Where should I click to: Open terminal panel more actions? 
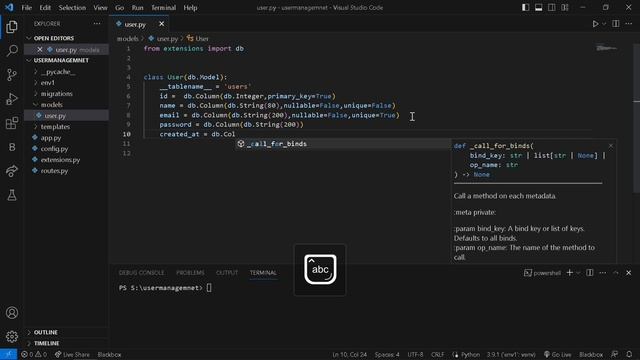tap(602, 273)
